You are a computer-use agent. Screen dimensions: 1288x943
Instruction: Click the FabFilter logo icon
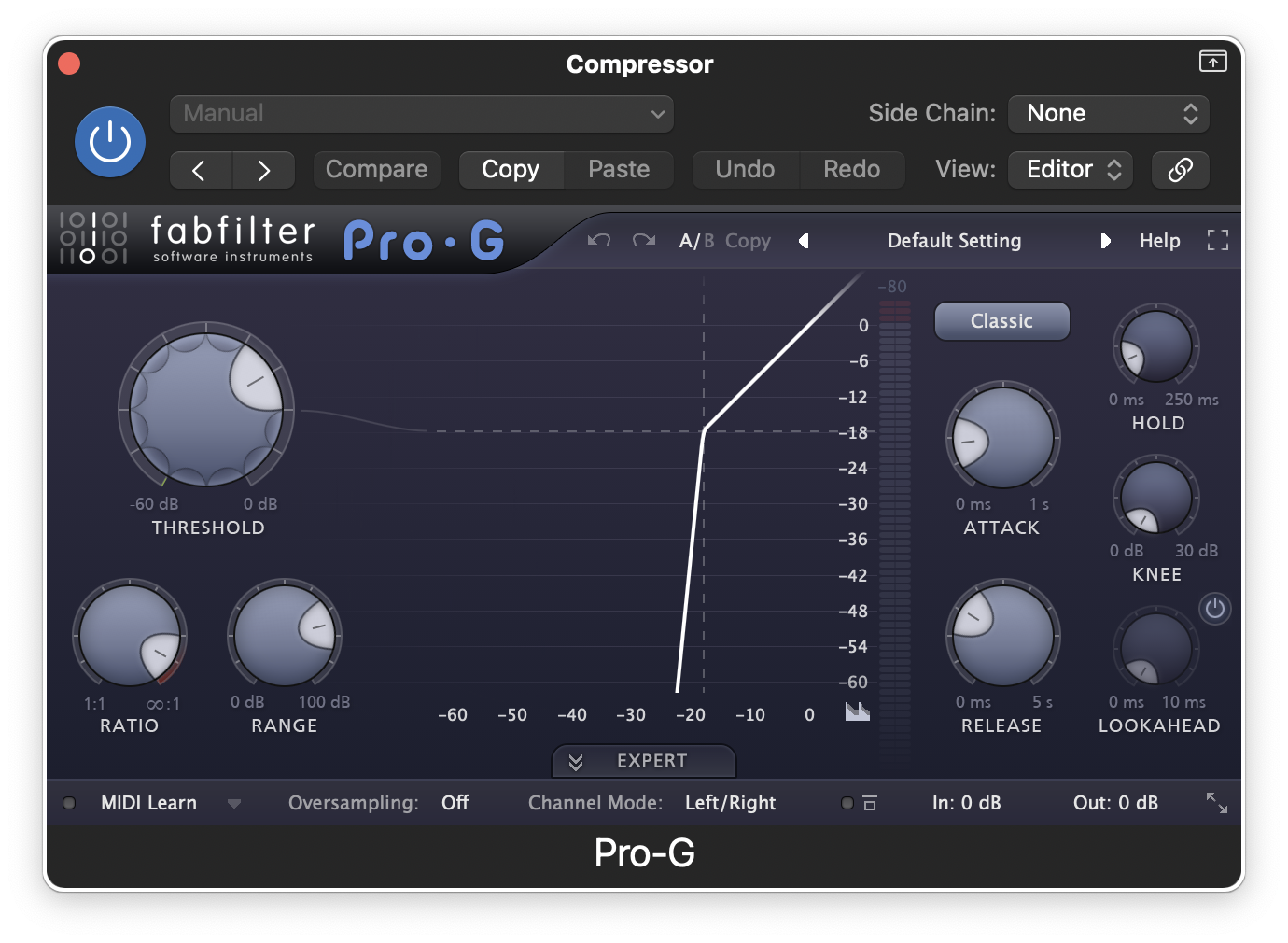[93, 239]
